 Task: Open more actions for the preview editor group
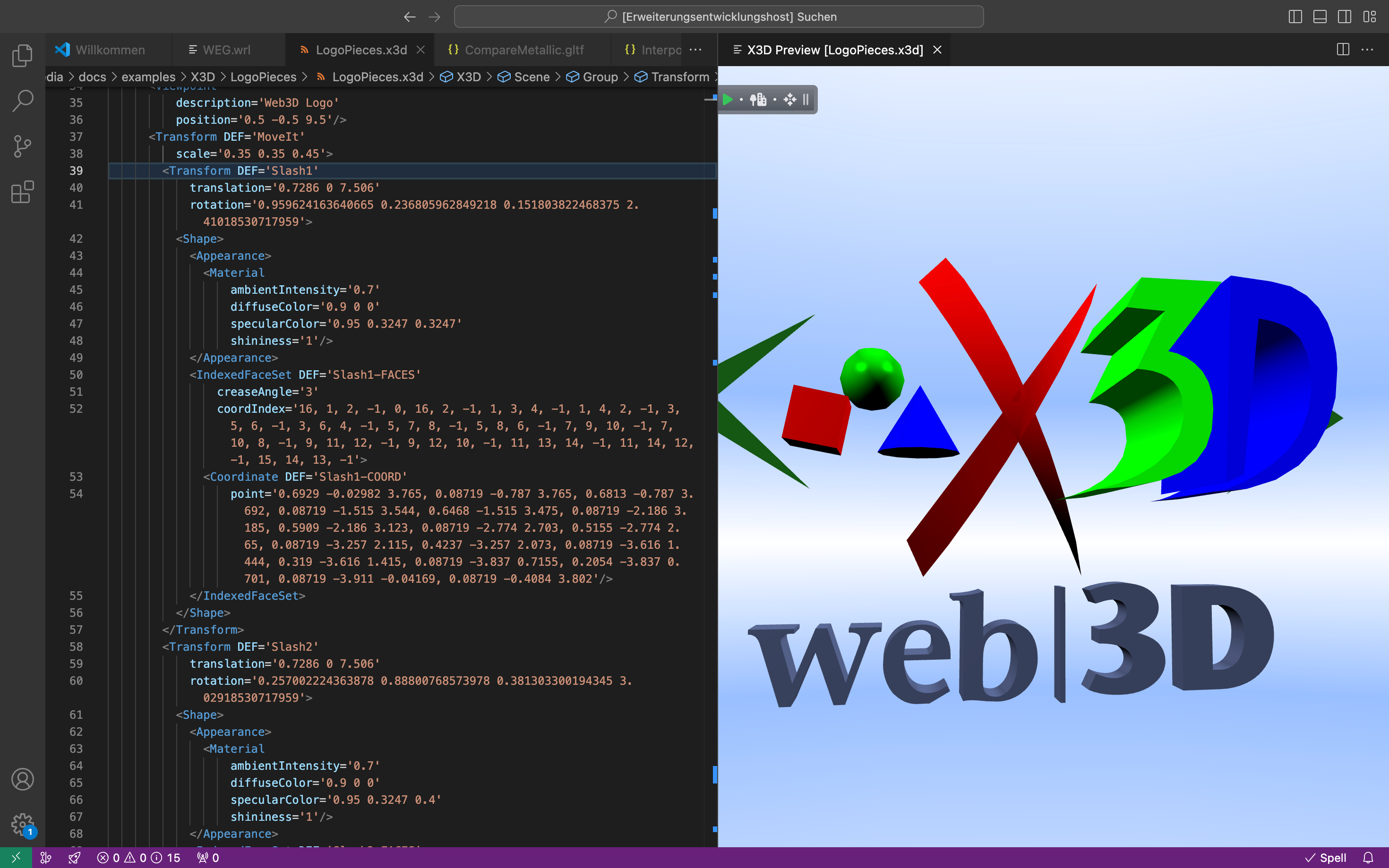1367,50
